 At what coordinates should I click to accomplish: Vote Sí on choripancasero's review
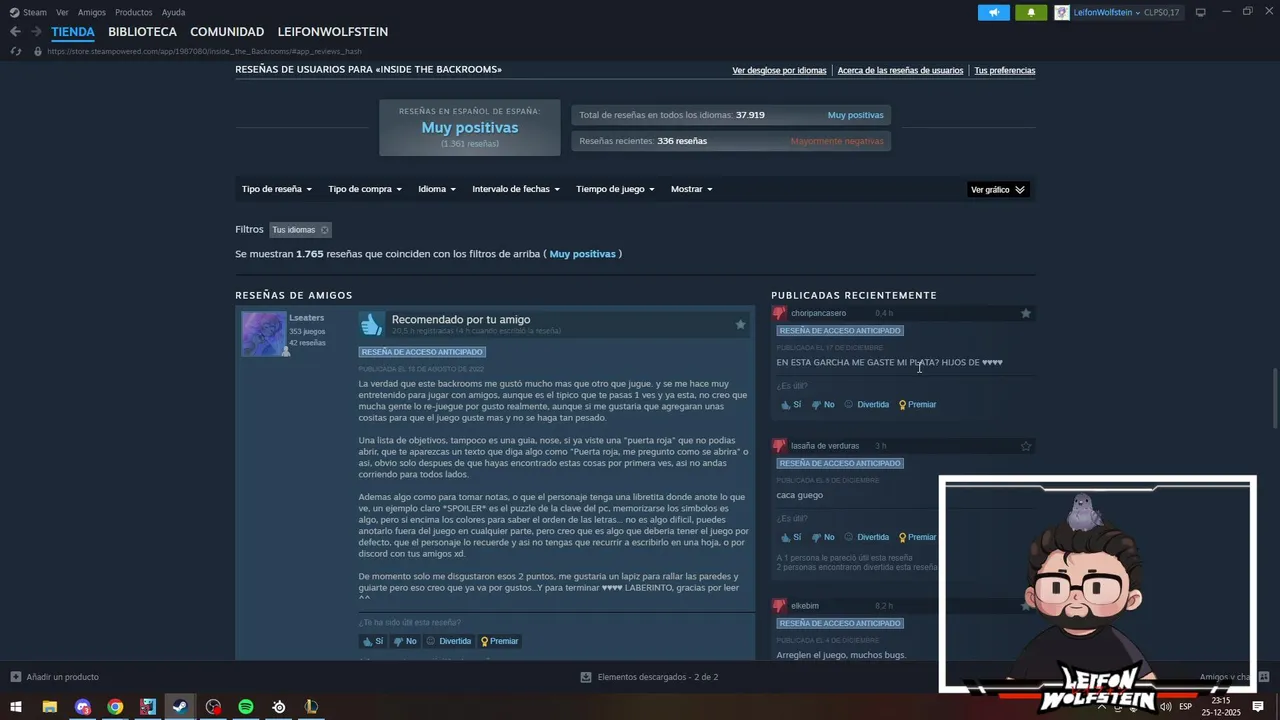(791, 404)
